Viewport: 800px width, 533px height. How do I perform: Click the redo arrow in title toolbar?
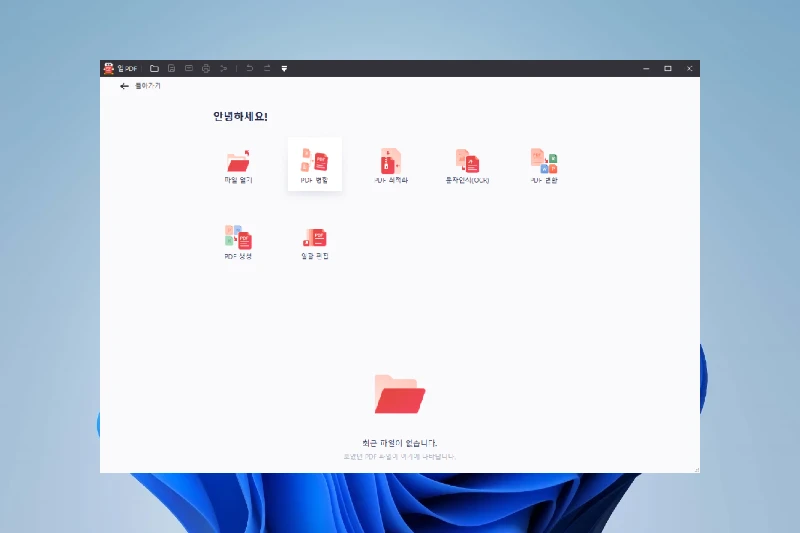coord(267,68)
